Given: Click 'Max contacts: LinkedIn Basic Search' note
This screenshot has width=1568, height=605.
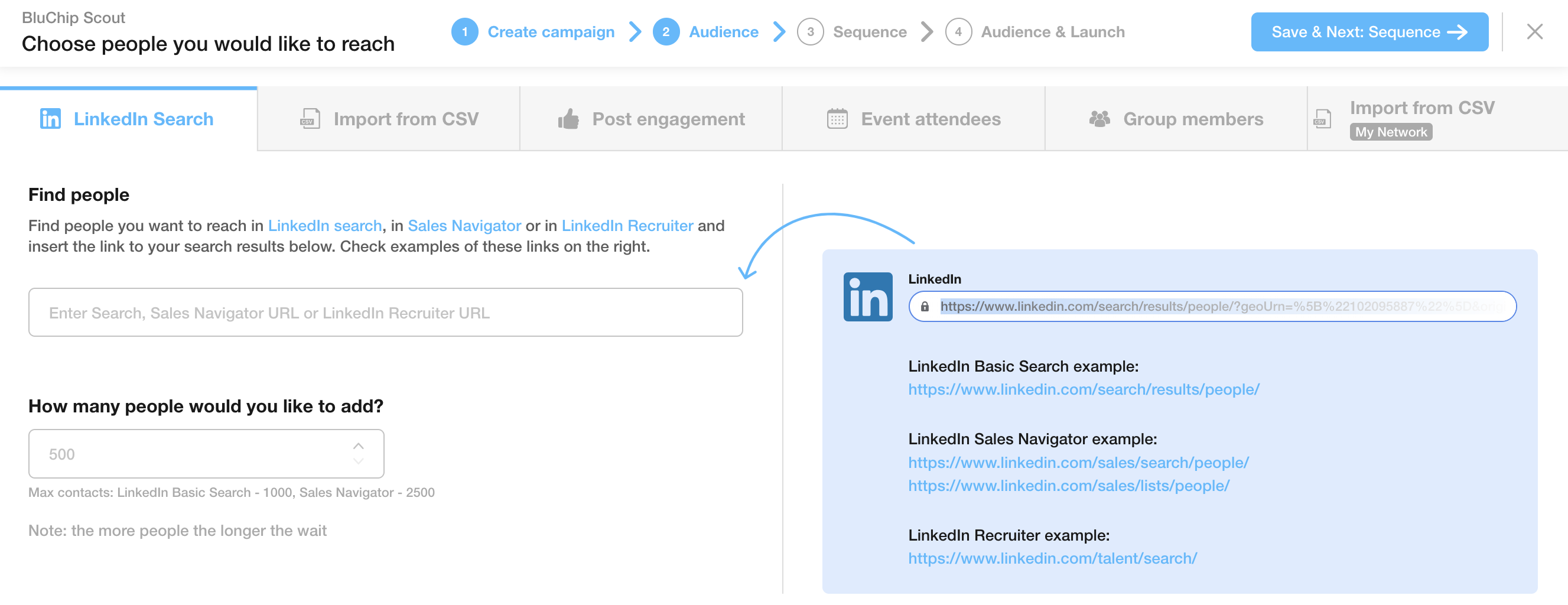Looking at the screenshot, I should [232, 492].
